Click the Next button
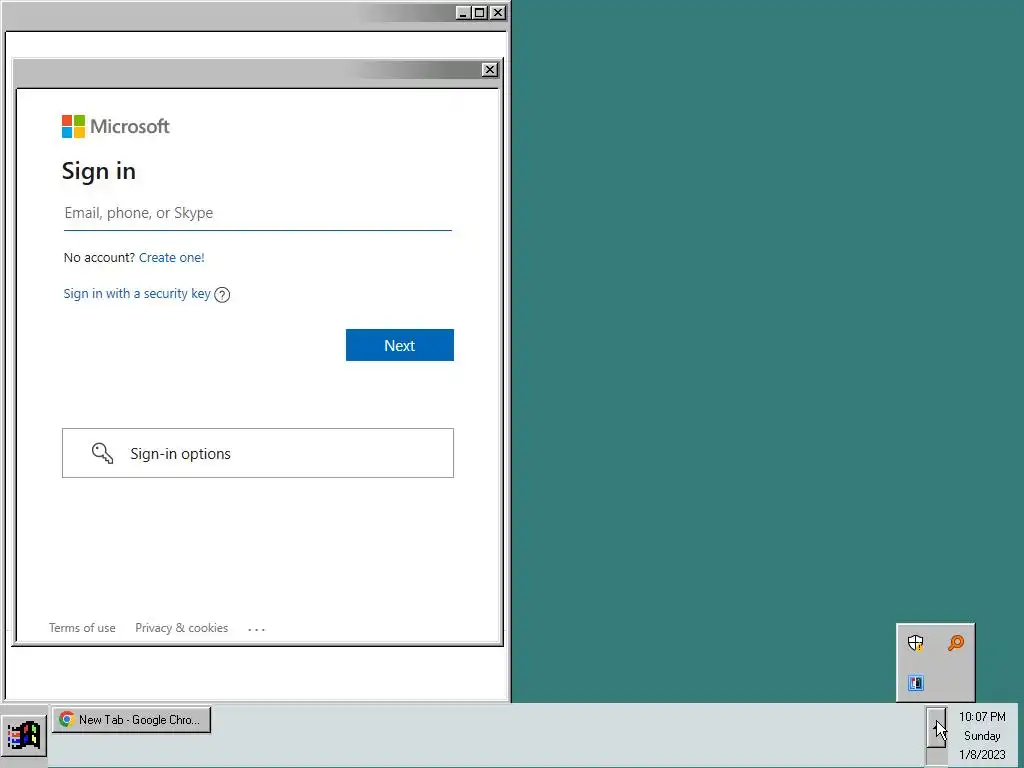The image size is (1024, 768). 400,345
